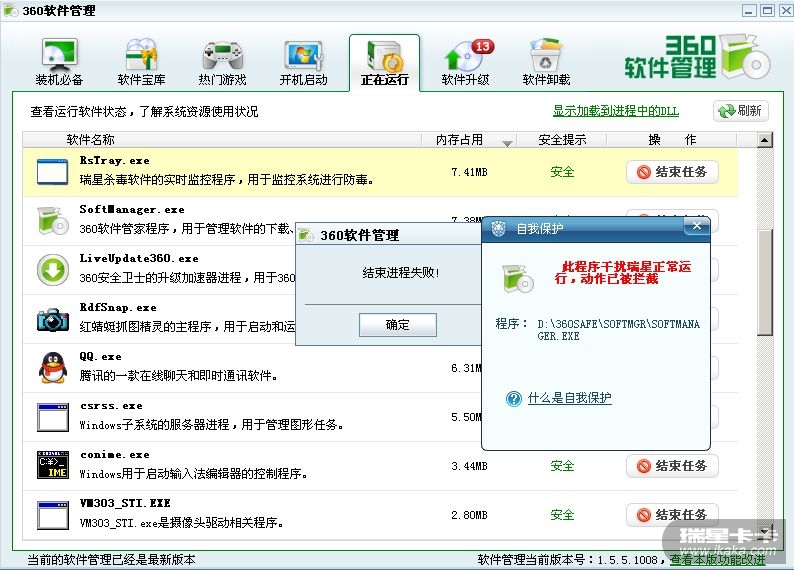Switch to 软件卸载 tab
The width and height of the screenshot is (794, 570).
tap(546, 62)
